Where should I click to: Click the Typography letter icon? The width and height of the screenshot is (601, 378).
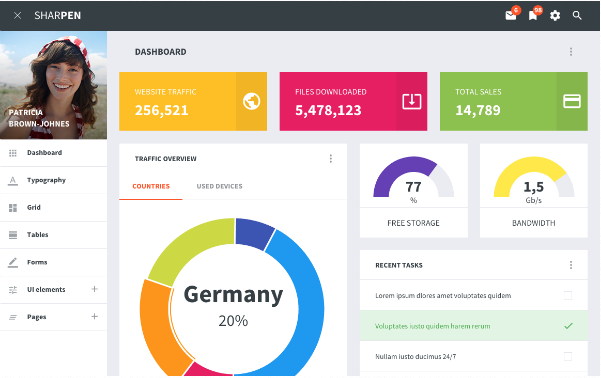tap(13, 181)
